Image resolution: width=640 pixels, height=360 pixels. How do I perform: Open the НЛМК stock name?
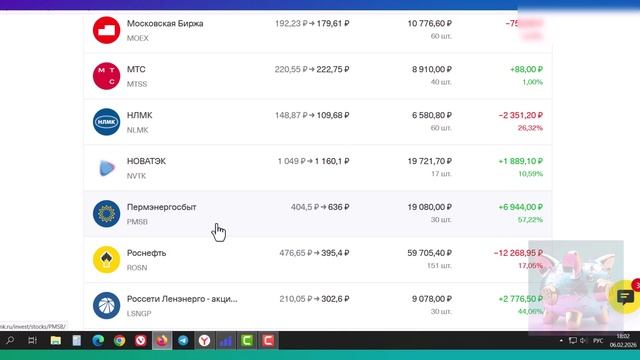[139, 115]
